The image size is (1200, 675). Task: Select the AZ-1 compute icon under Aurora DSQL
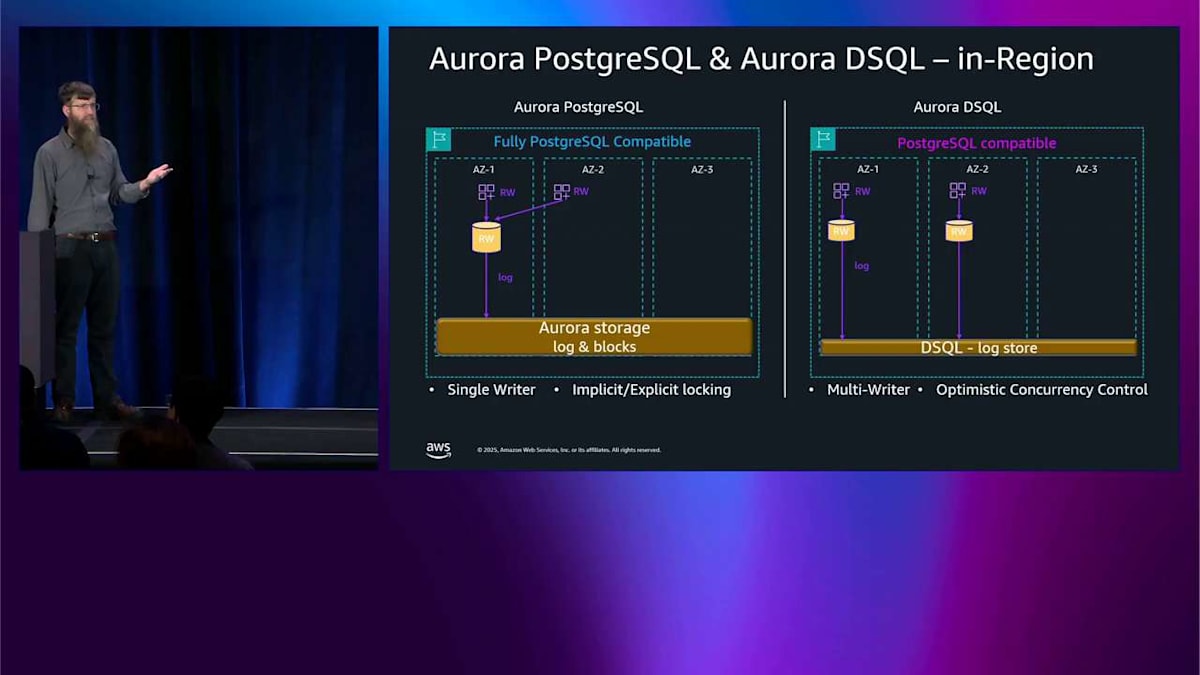pos(841,191)
